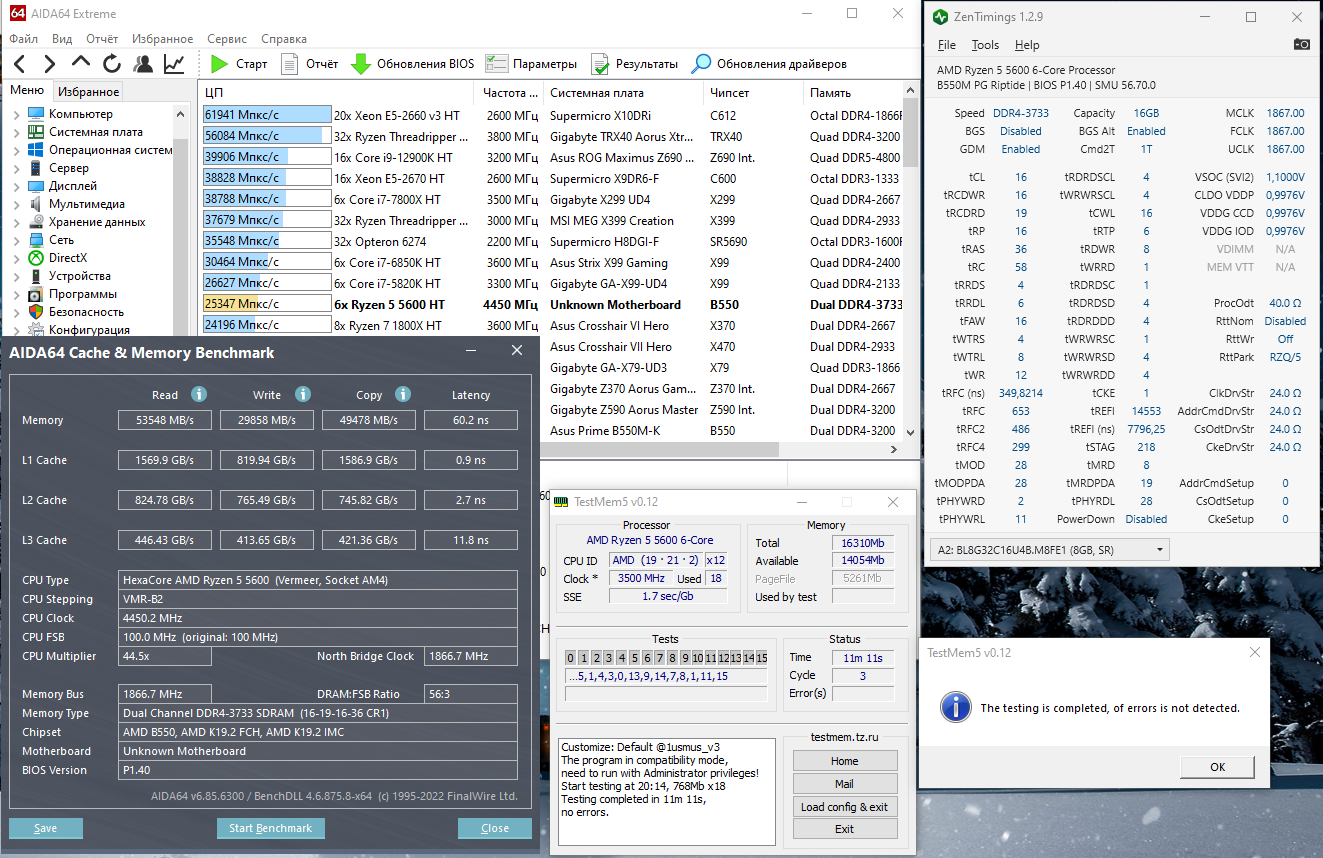
Task: Click the Безопасность shield icon in the tree
Action: pyautogui.click(x=36, y=312)
